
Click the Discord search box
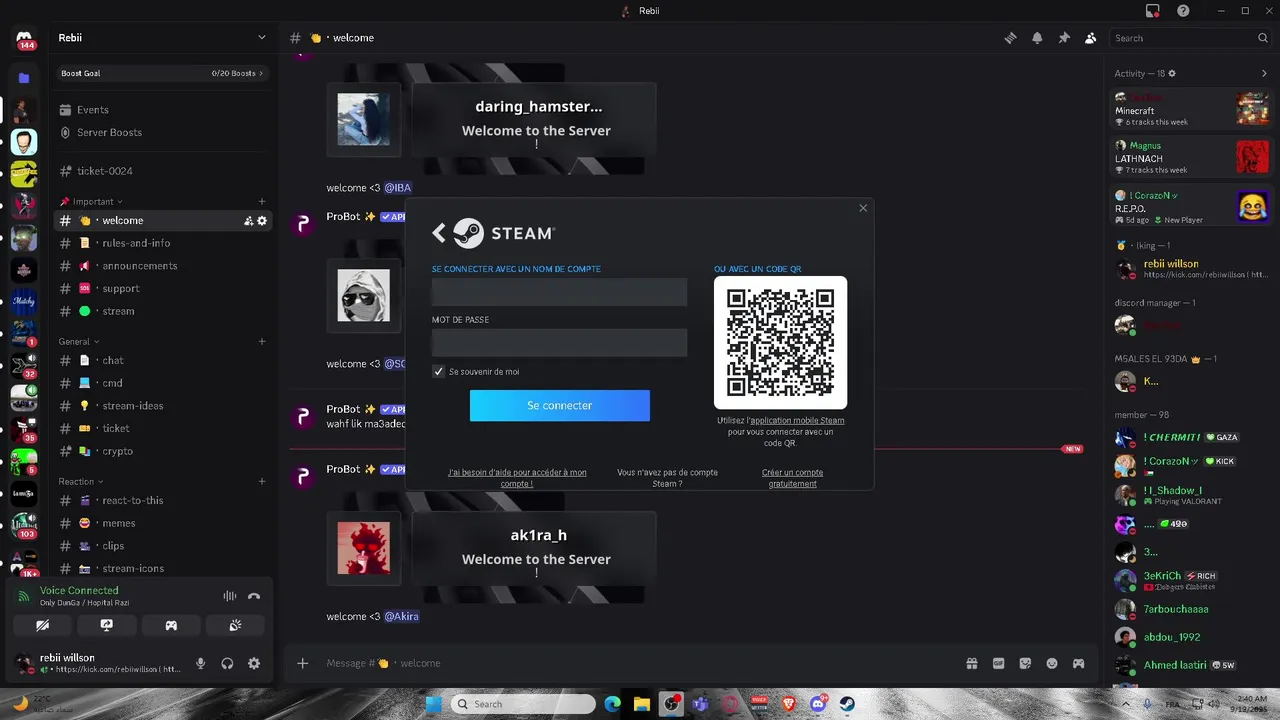[x=1191, y=38]
